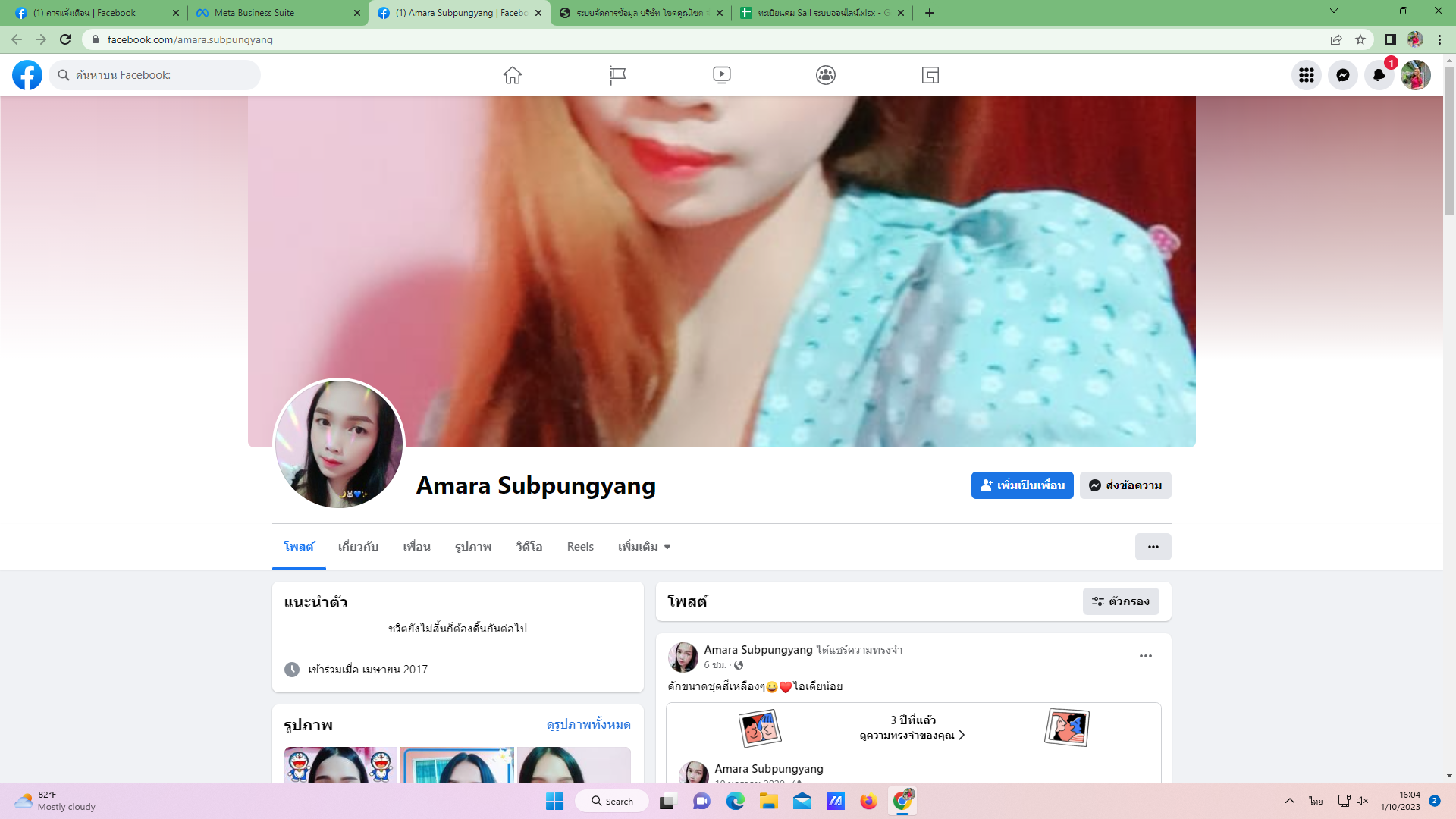The height and width of the screenshot is (819, 1456).
Task: Open Chrome tab search dropdown arrow
Action: [1334, 11]
